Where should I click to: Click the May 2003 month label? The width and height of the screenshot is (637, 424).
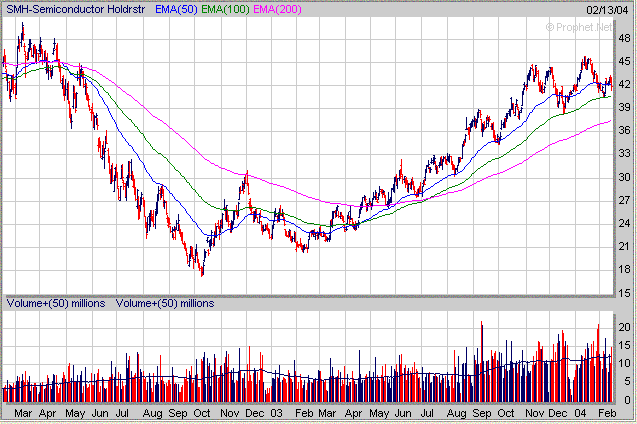(379, 414)
